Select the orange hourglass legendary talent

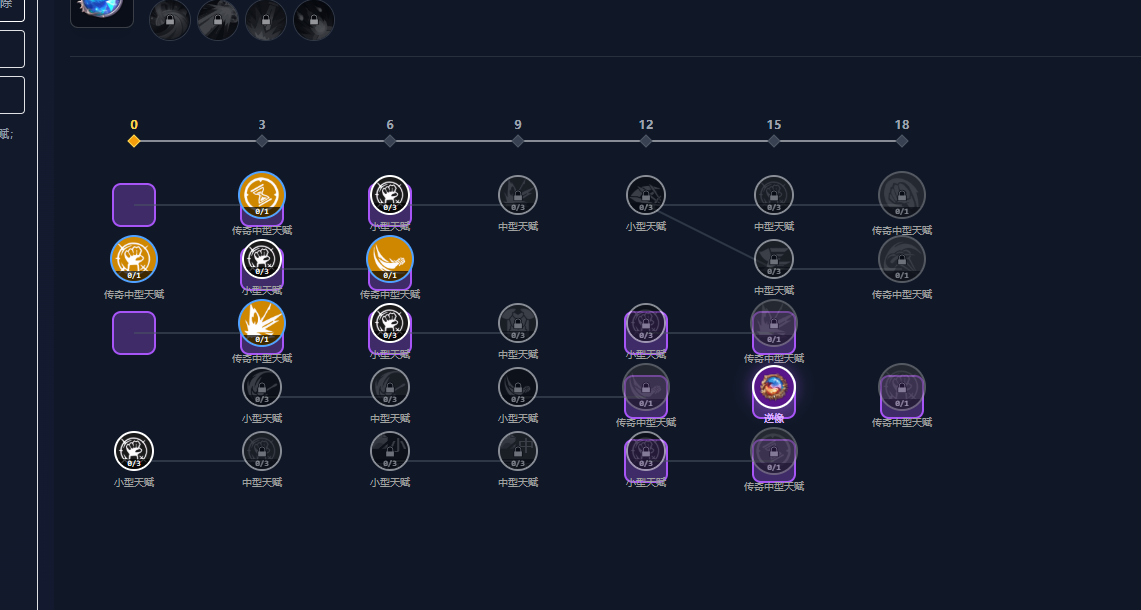pos(262,194)
